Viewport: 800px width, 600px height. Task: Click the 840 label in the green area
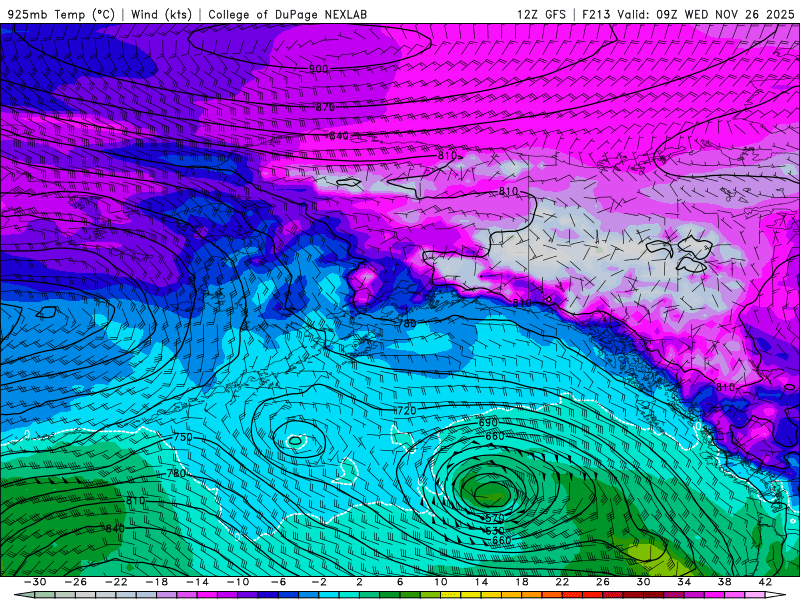point(115,529)
